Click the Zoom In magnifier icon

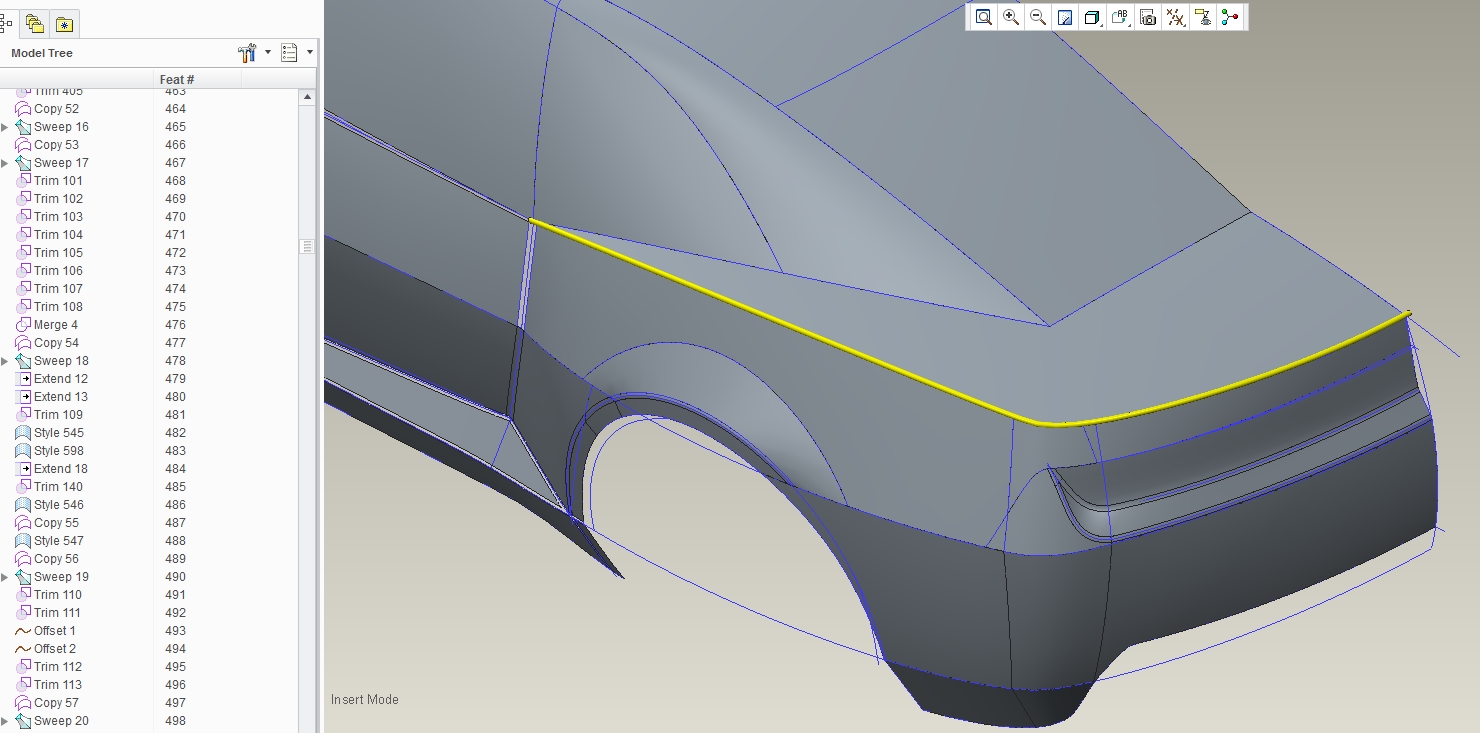click(1011, 17)
